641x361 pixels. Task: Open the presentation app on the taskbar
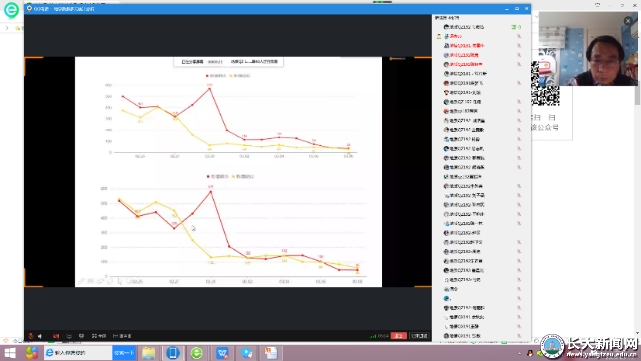270,353
